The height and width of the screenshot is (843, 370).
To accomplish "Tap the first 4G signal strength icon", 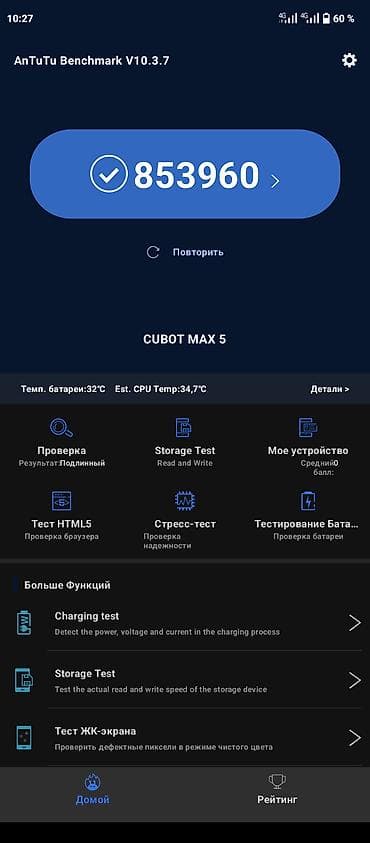I will (x=288, y=18).
